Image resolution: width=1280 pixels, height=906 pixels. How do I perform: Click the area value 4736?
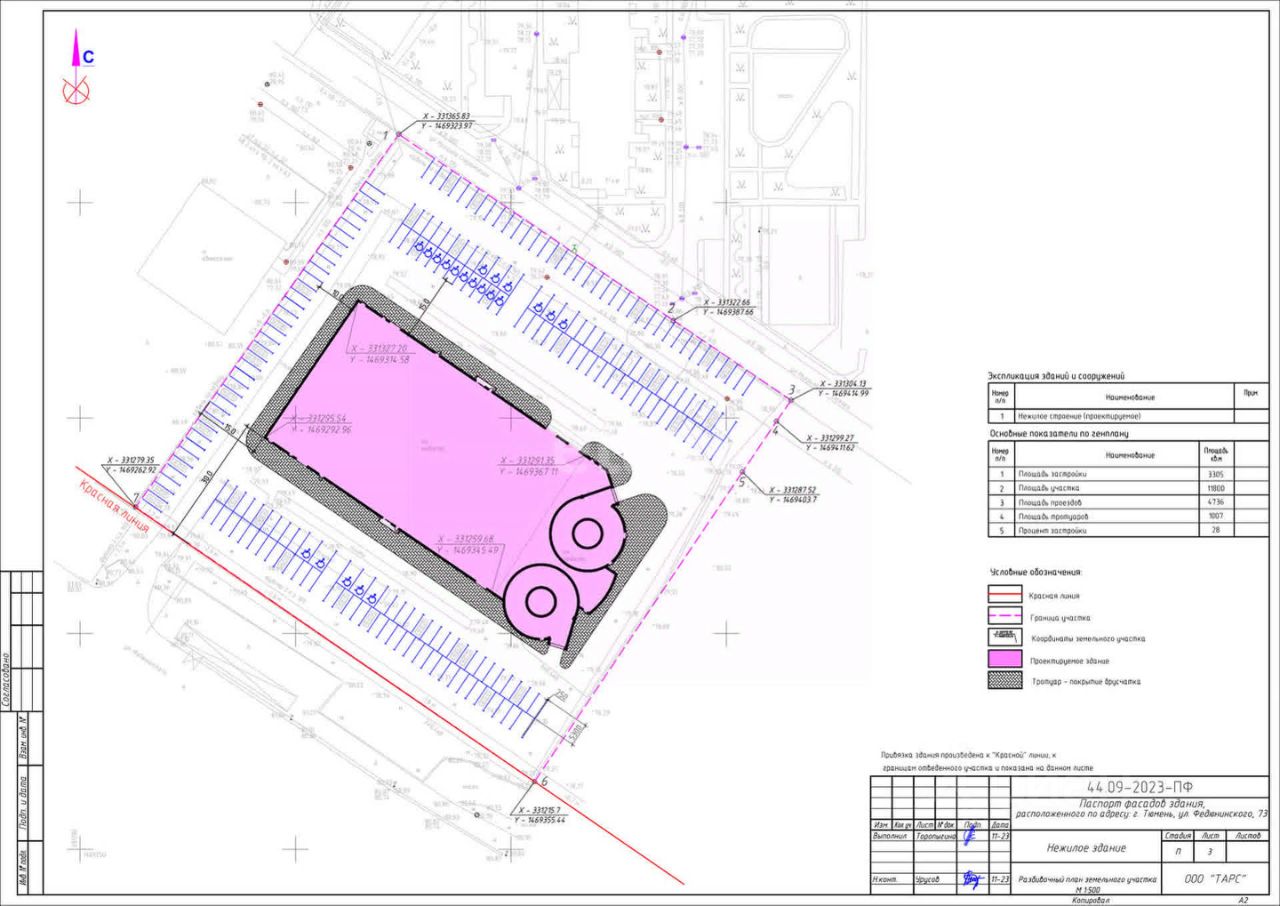[x=1217, y=502]
